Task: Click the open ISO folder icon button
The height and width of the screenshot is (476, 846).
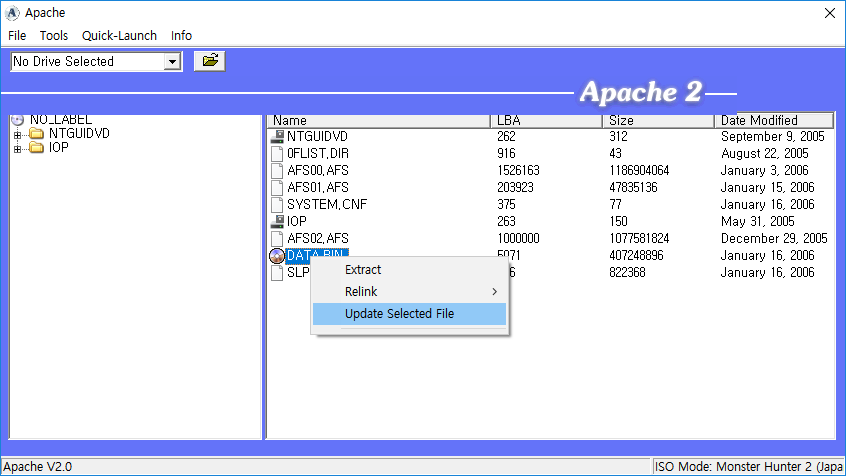Action: click(209, 61)
